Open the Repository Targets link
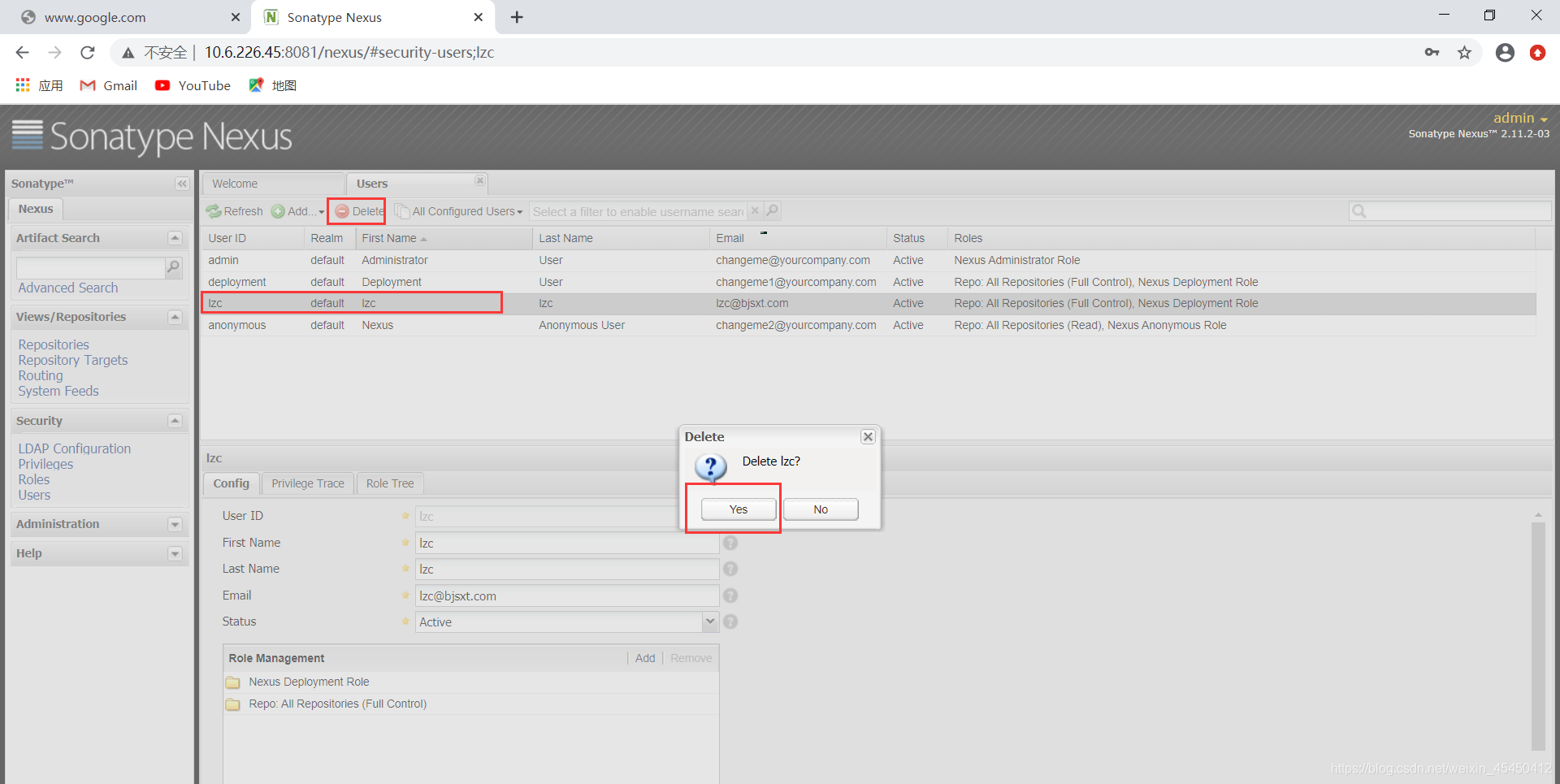This screenshot has height=784, width=1560. 73,360
